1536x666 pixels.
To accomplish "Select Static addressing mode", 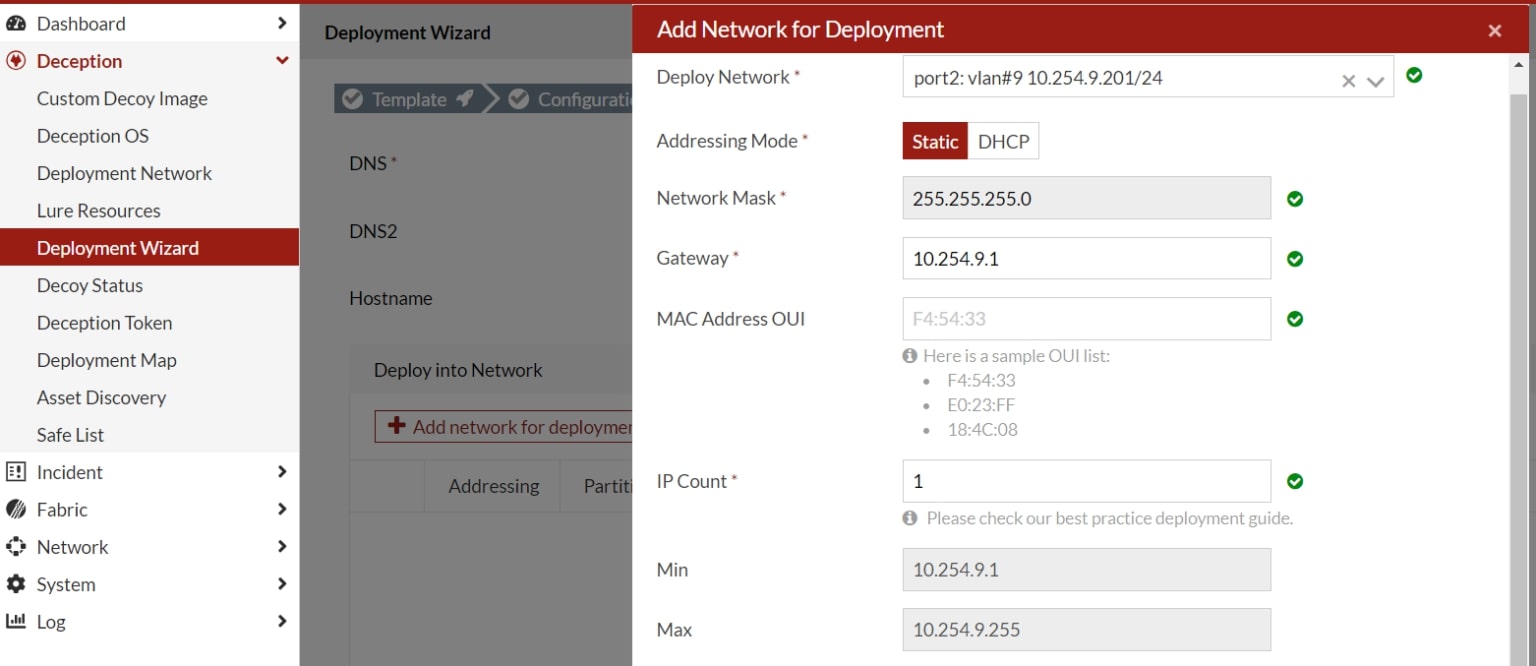I will 935,141.
